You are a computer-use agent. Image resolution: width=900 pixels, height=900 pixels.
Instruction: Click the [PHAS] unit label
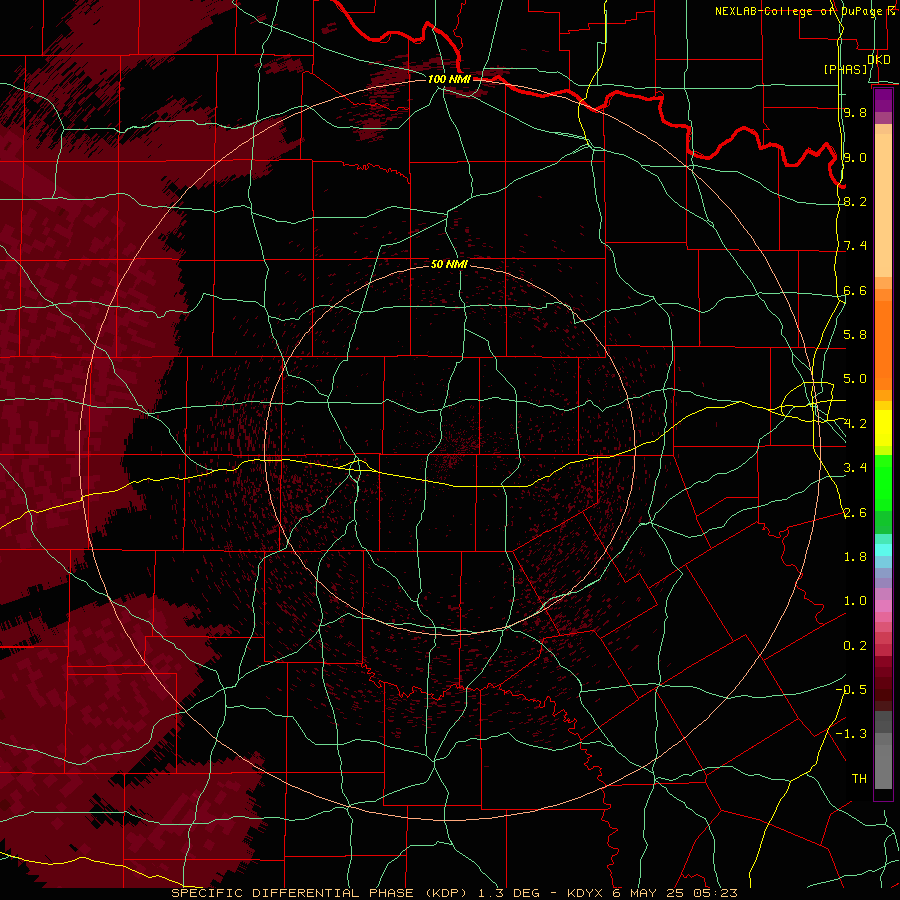click(846, 70)
